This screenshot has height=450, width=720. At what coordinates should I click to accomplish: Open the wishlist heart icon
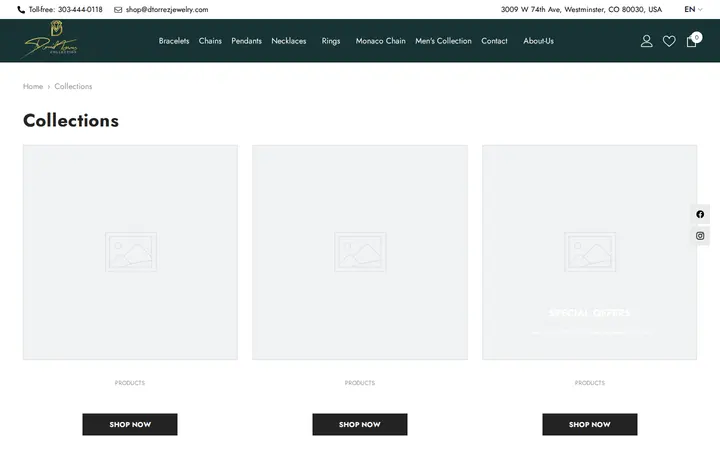click(669, 41)
